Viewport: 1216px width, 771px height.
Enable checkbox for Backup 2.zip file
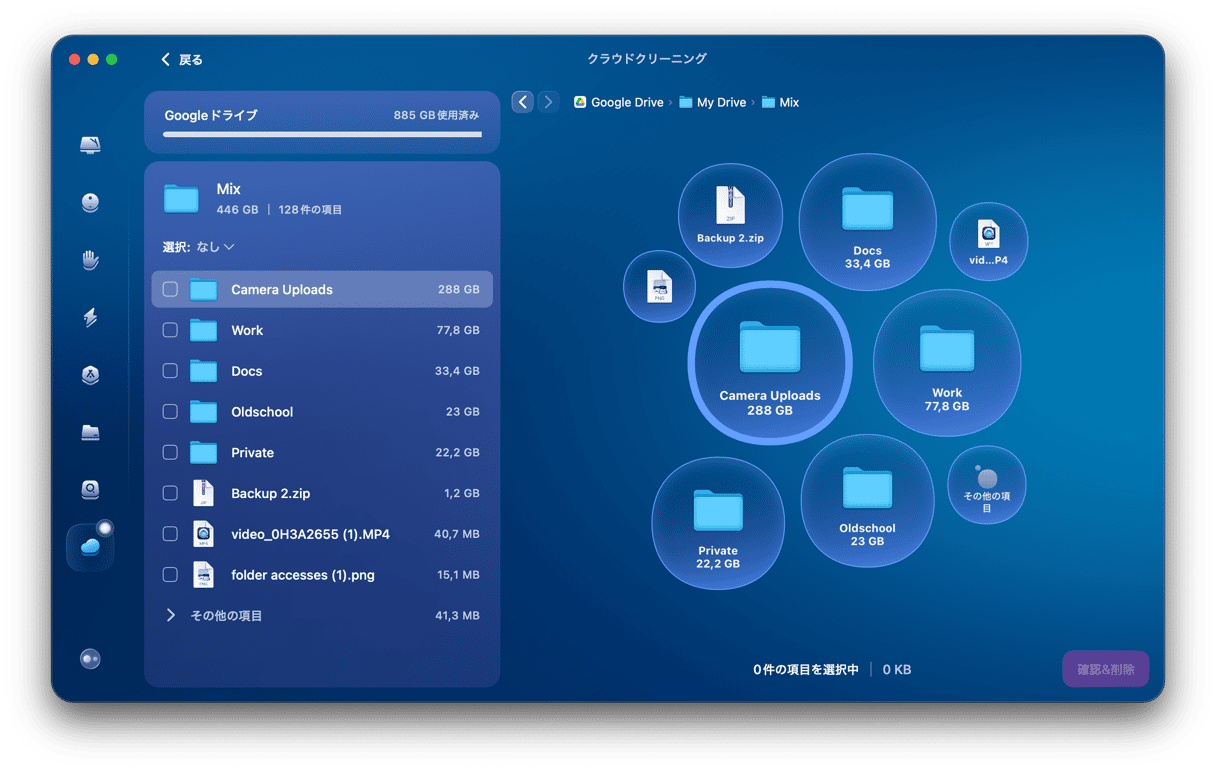coord(170,493)
